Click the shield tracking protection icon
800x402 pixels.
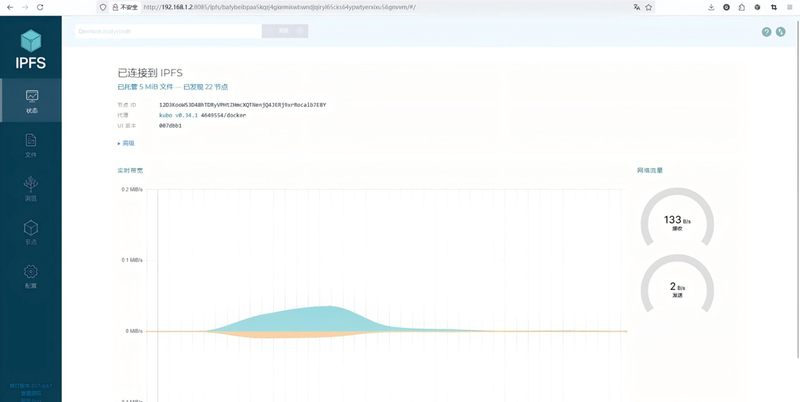[x=103, y=7]
